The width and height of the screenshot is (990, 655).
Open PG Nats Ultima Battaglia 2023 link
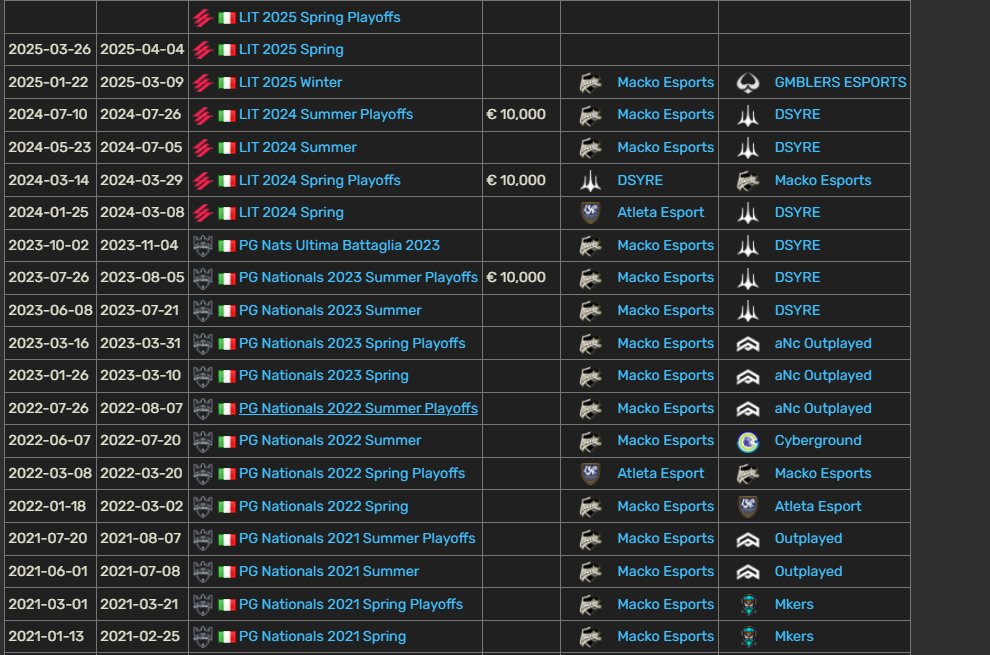339,245
